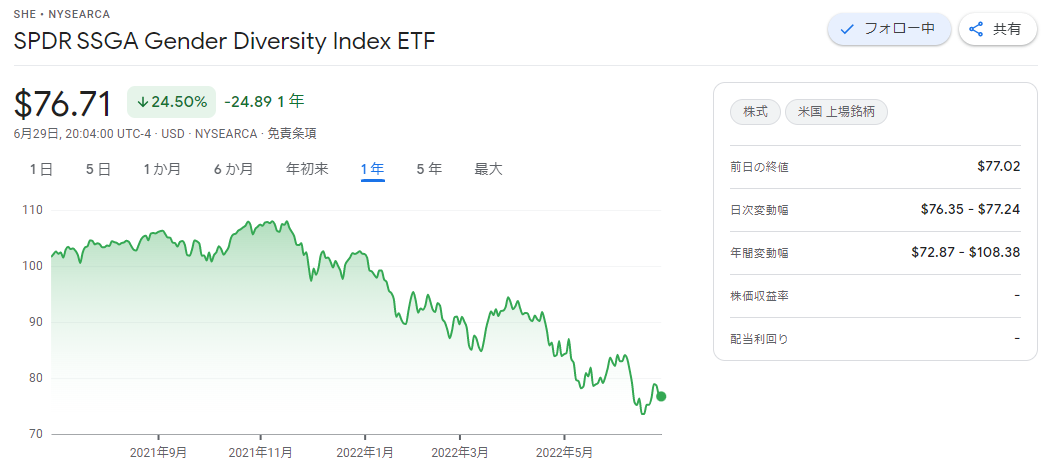The width and height of the screenshot is (1064, 472).
Task: Select the 1日 time range tab
Action: 41,170
